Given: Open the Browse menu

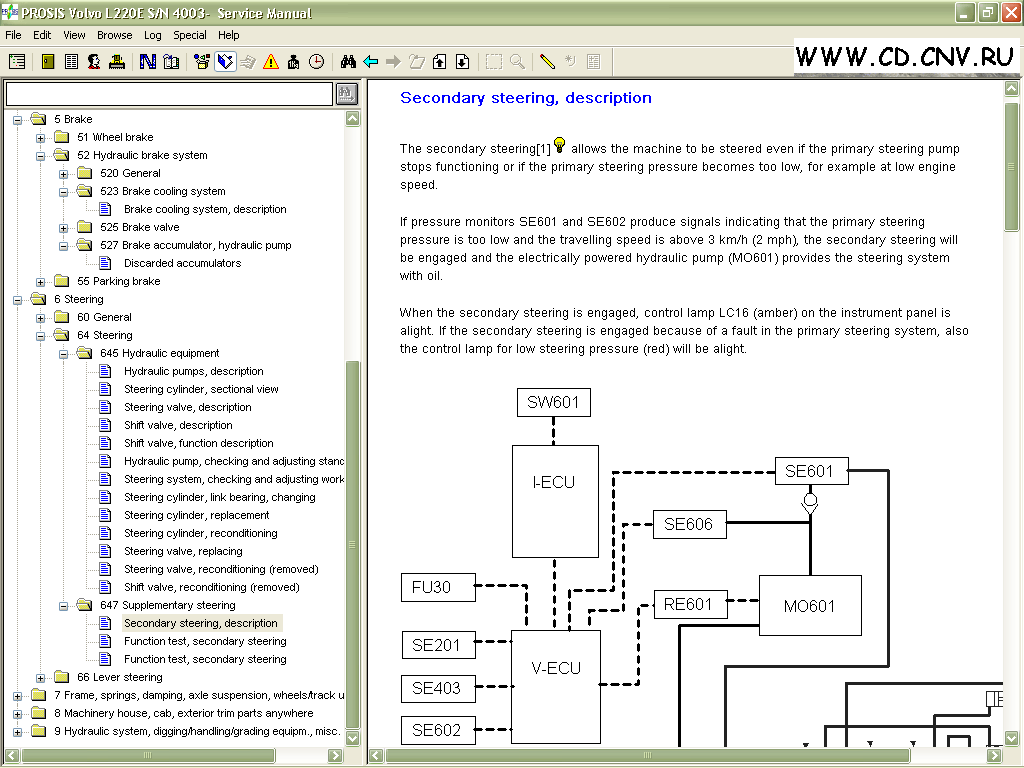Looking at the screenshot, I should coord(114,35).
